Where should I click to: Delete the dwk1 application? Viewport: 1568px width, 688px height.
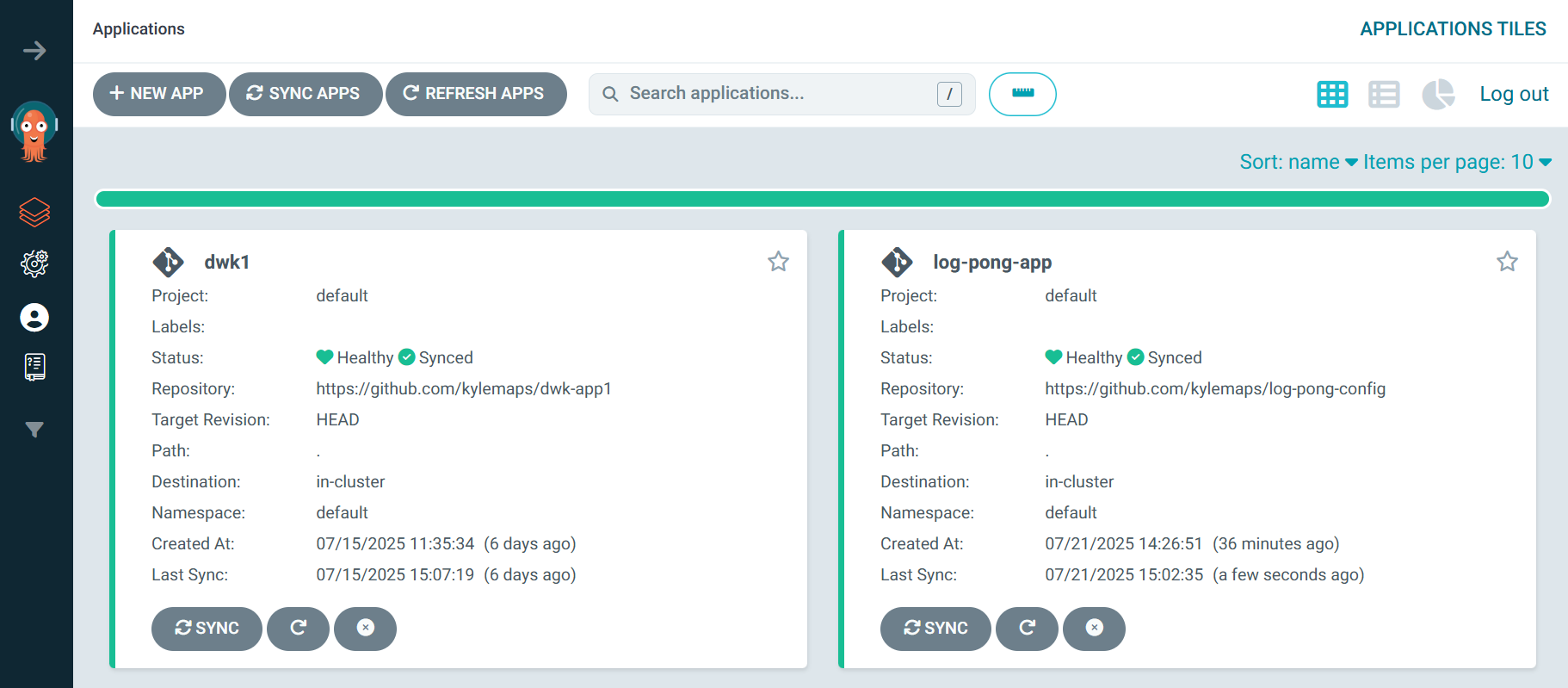(x=365, y=629)
